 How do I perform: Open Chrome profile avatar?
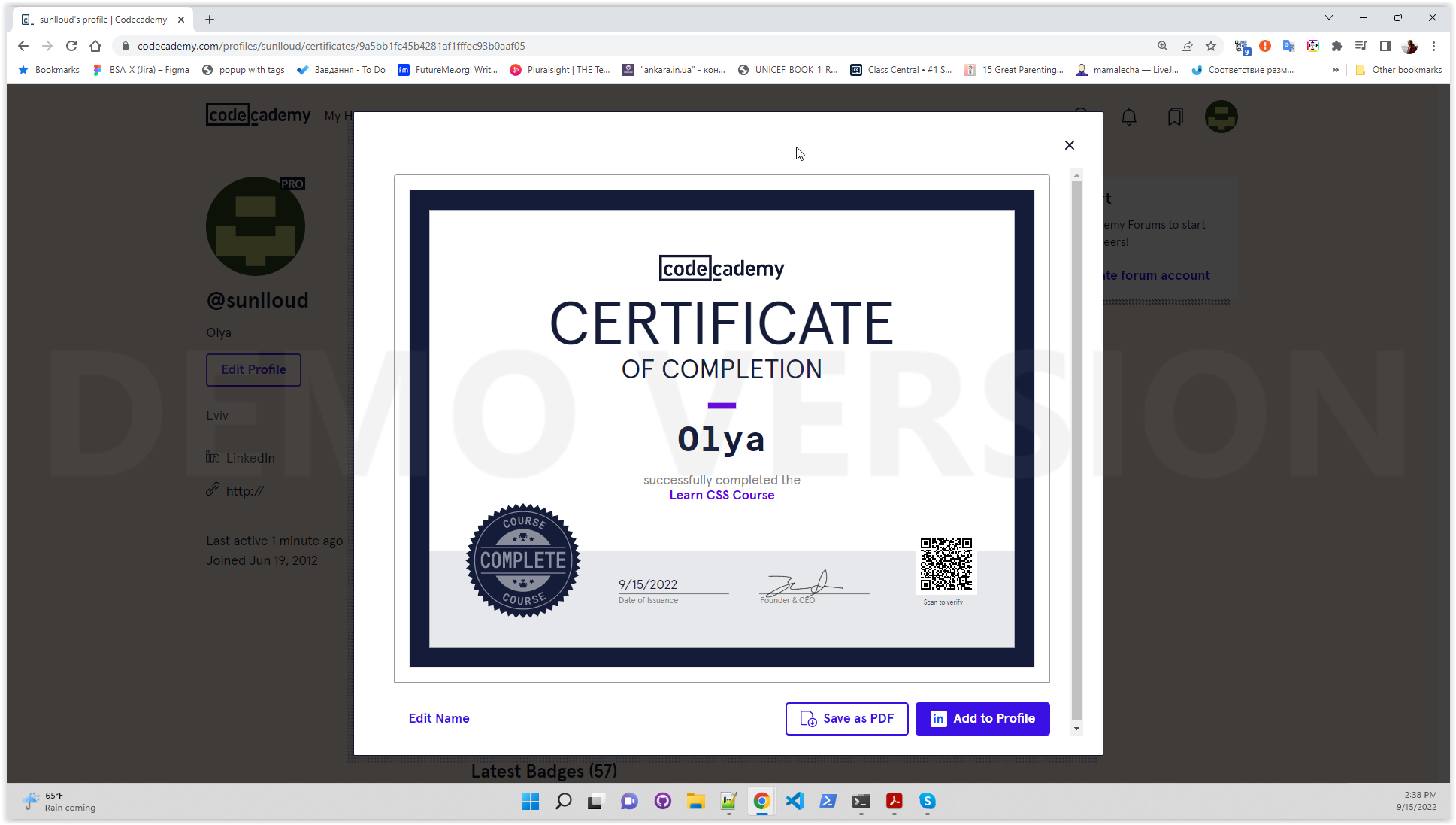pyautogui.click(x=1409, y=46)
